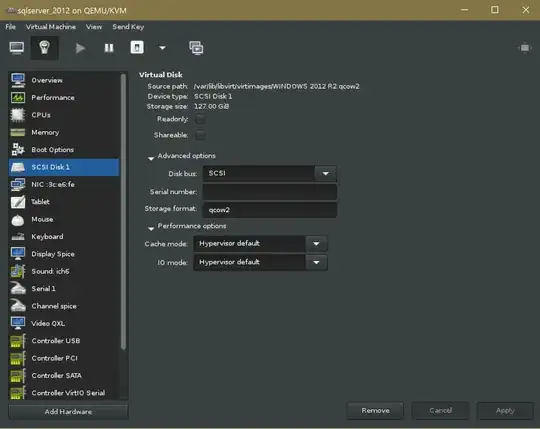
Task: Select the Mouse device icon
Action: [x=18, y=220]
